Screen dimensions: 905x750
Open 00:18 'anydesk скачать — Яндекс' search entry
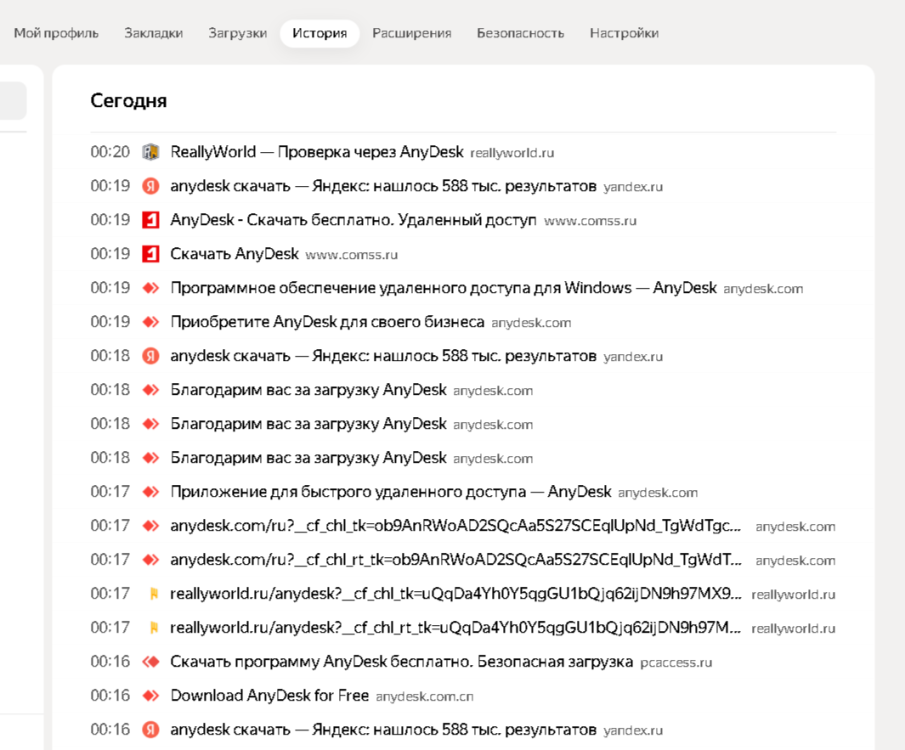coord(383,356)
